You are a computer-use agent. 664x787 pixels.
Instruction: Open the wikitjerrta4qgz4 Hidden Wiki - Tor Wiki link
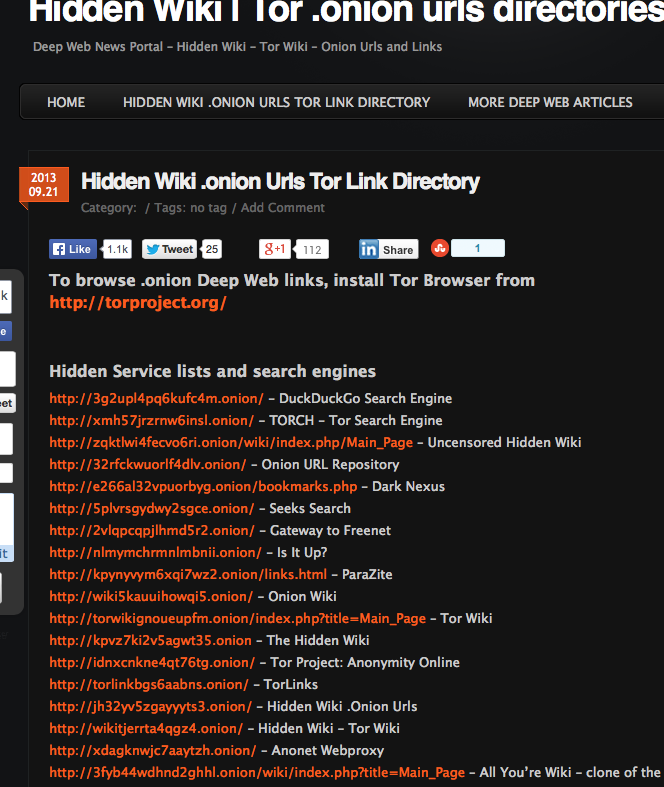coord(146,729)
